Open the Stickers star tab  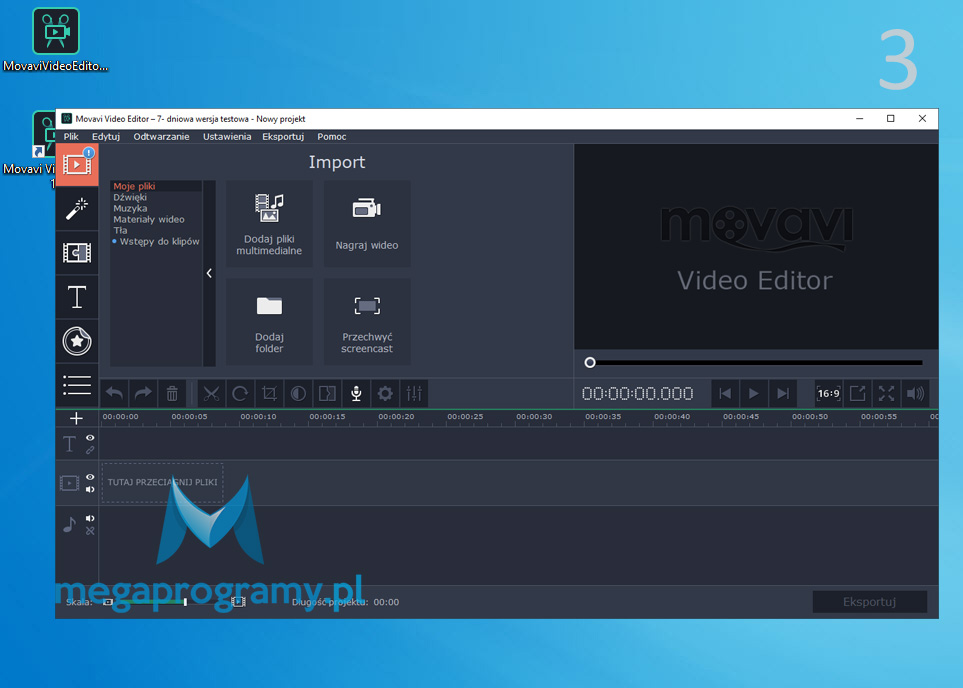(x=77, y=341)
